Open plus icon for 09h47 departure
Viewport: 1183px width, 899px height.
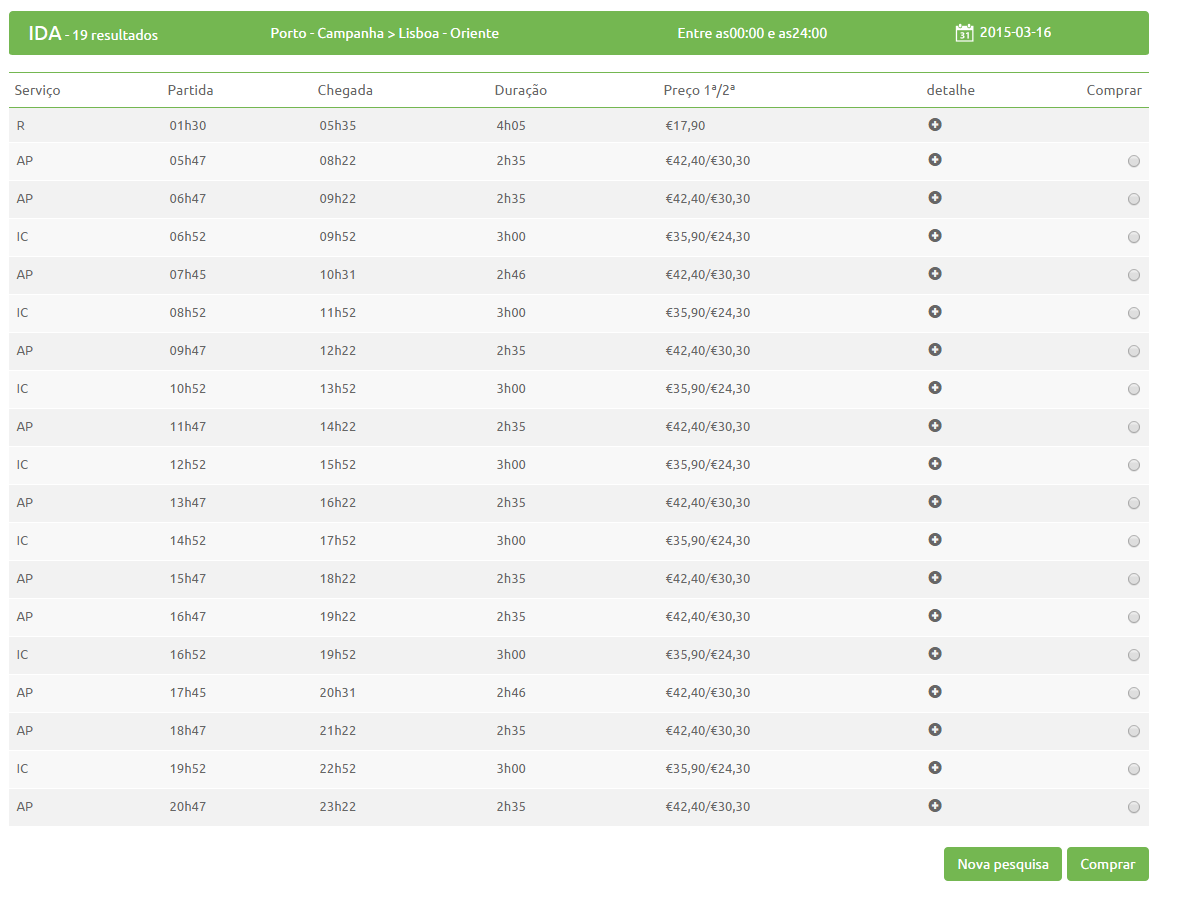coord(935,349)
